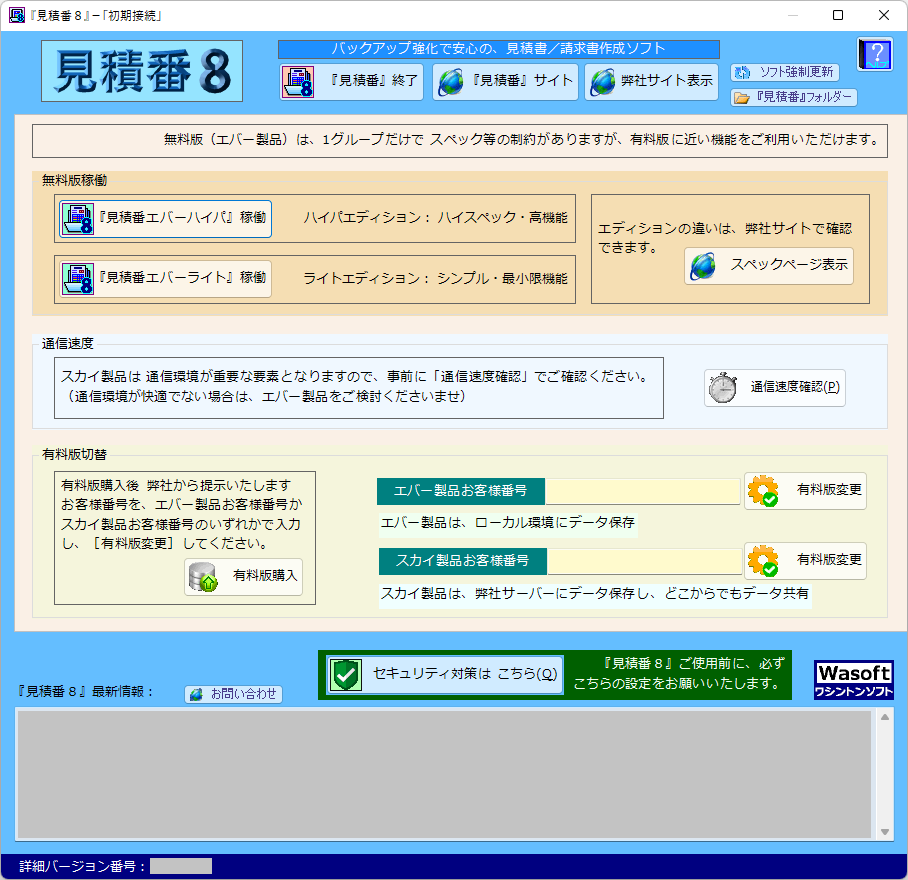Focus the スカイ製品お客様番号 input field

(x=644, y=561)
